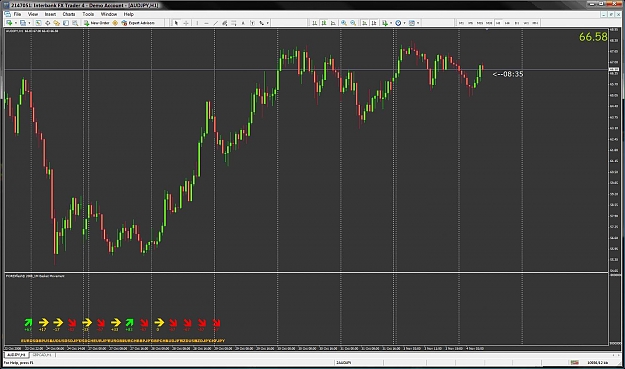Image resolution: width=625 pixels, height=369 pixels.
Task: Open the Window menu
Action: pyautogui.click(x=109, y=14)
